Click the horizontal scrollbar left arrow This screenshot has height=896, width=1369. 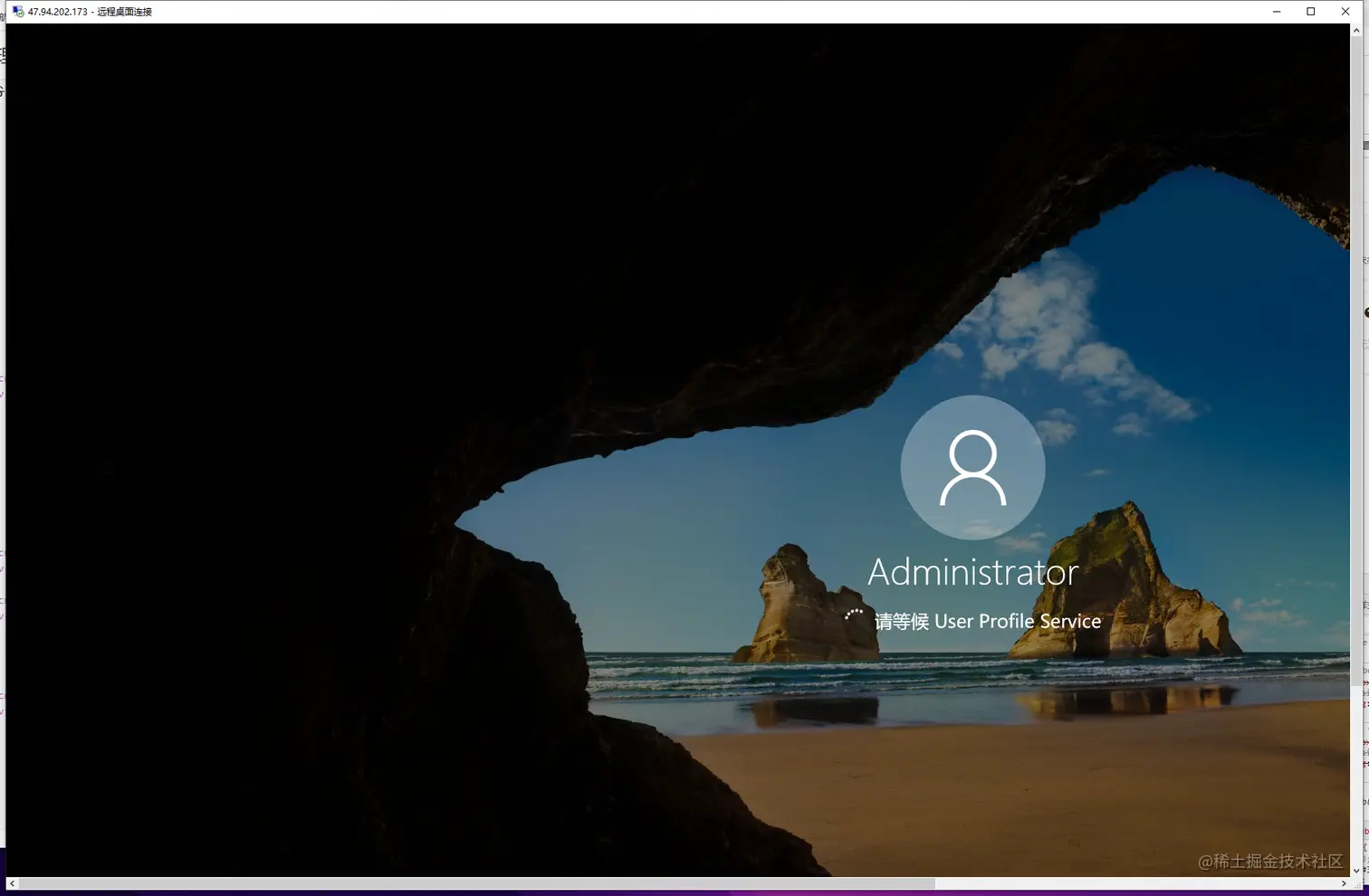click(x=12, y=883)
